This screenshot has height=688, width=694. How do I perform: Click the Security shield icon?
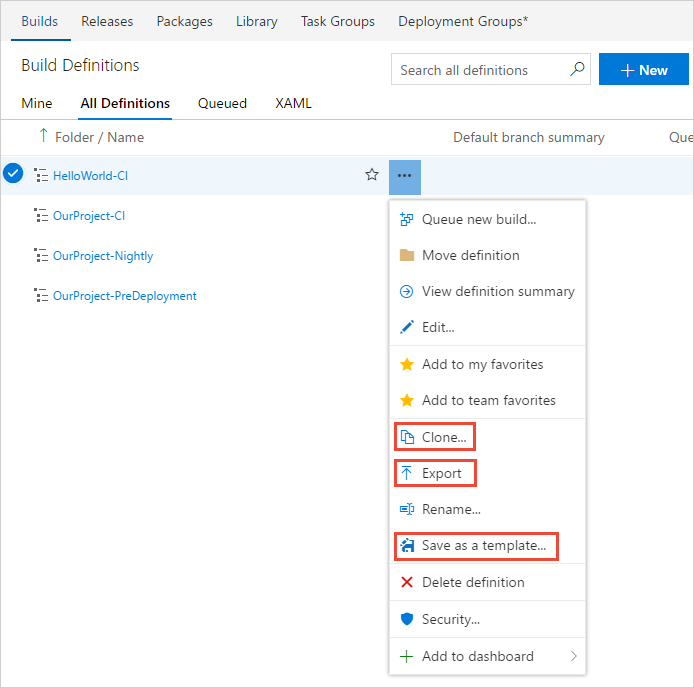click(407, 619)
